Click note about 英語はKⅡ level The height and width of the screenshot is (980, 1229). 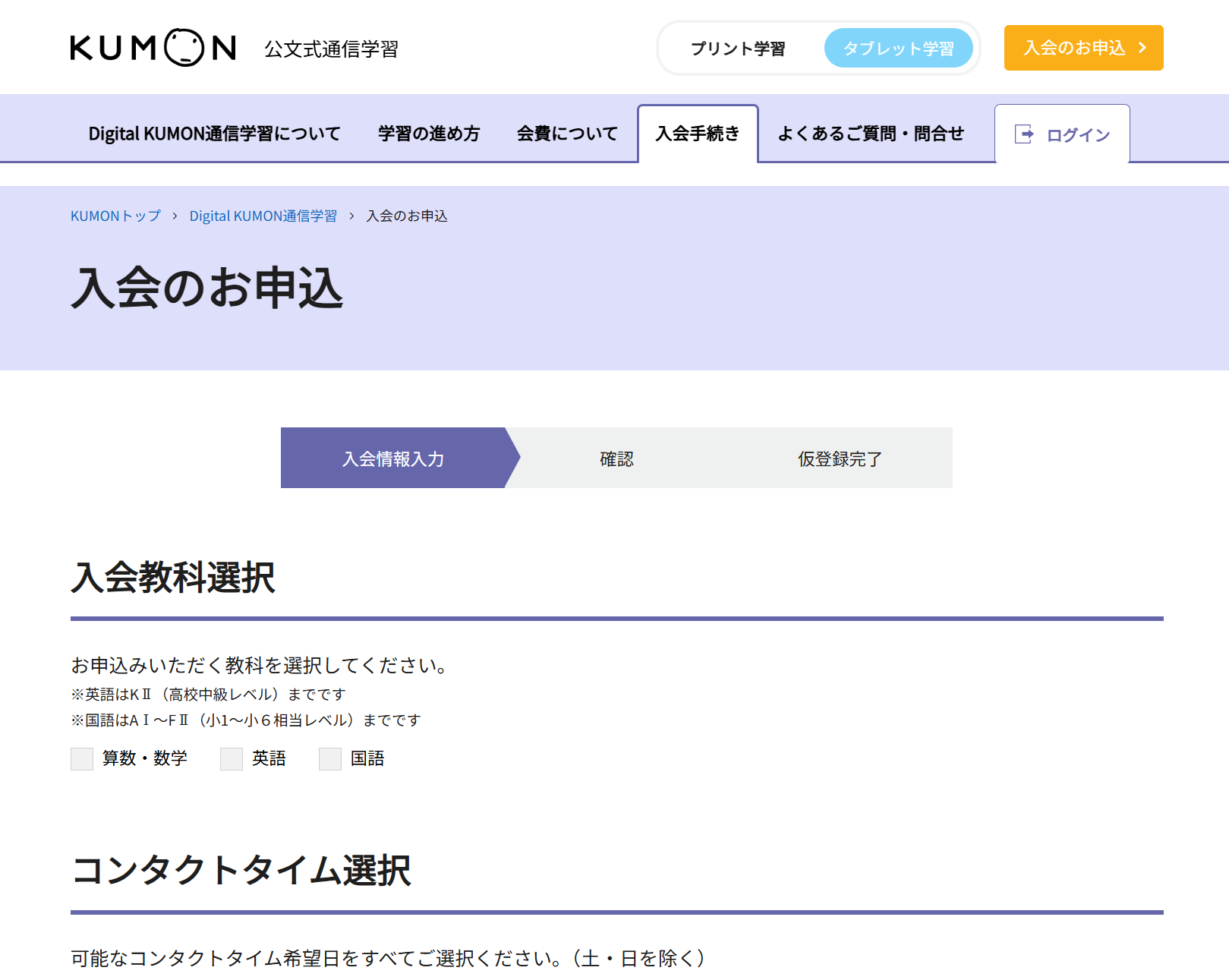pyautogui.click(x=208, y=695)
